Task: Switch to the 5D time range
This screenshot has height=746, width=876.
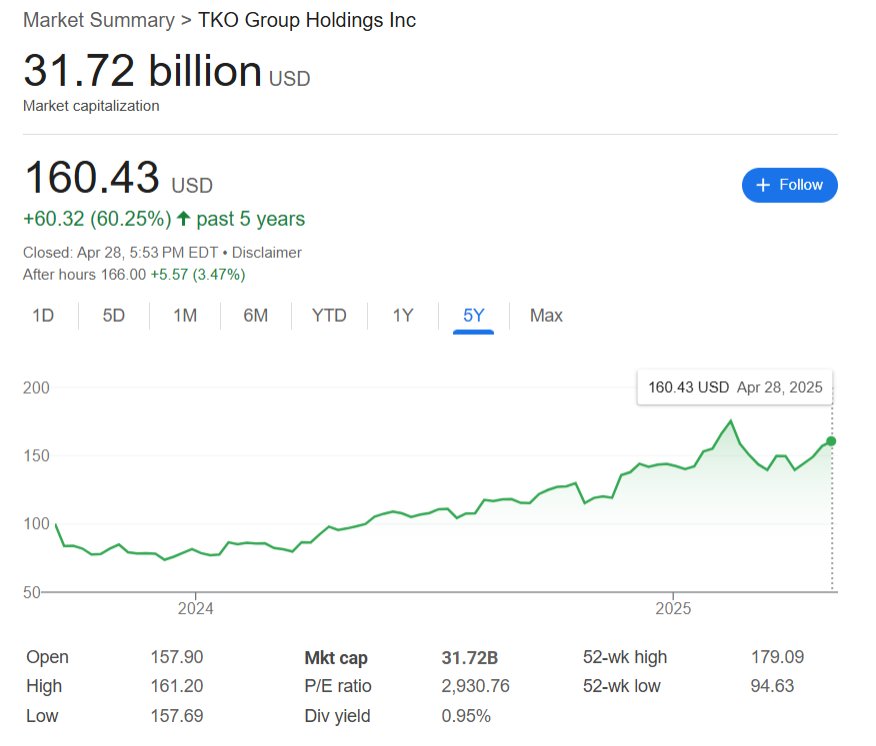Action: point(114,316)
